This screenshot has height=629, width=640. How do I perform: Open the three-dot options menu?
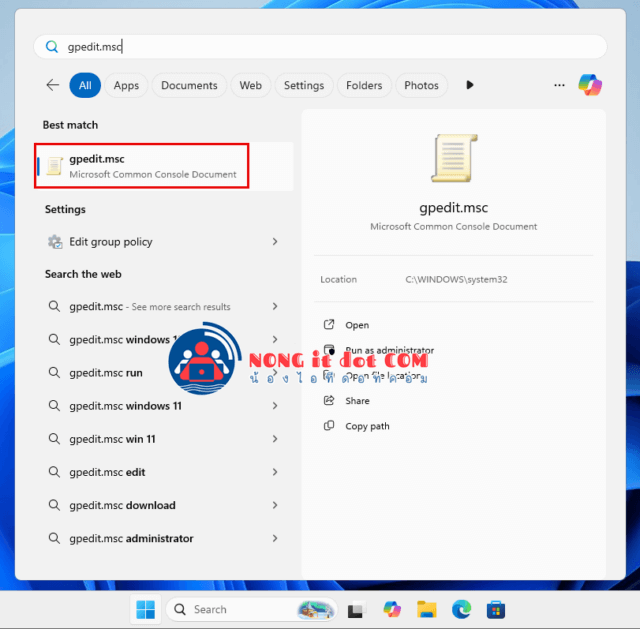pyautogui.click(x=559, y=85)
